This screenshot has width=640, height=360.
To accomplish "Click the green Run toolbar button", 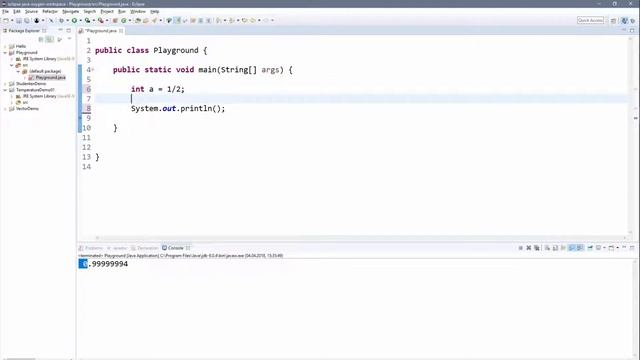I will click(74, 20).
